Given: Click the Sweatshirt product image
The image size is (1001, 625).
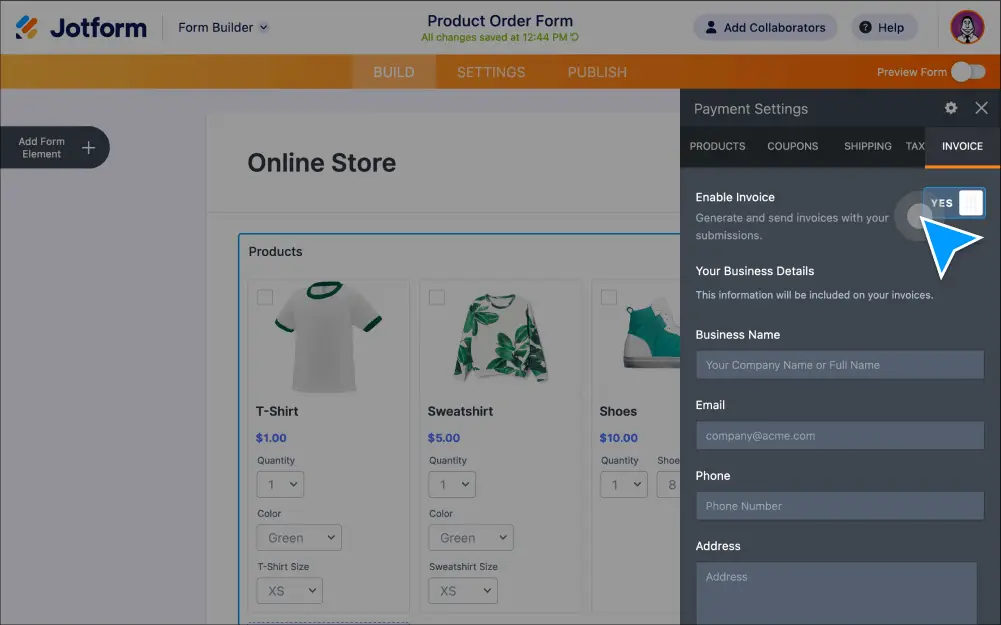Looking at the screenshot, I should 500,337.
